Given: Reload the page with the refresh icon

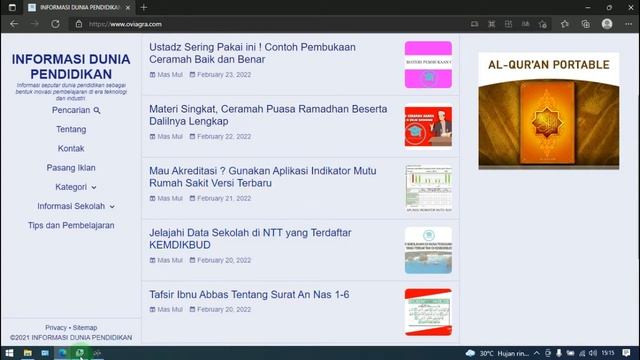Looking at the screenshot, I should [x=56, y=24].
